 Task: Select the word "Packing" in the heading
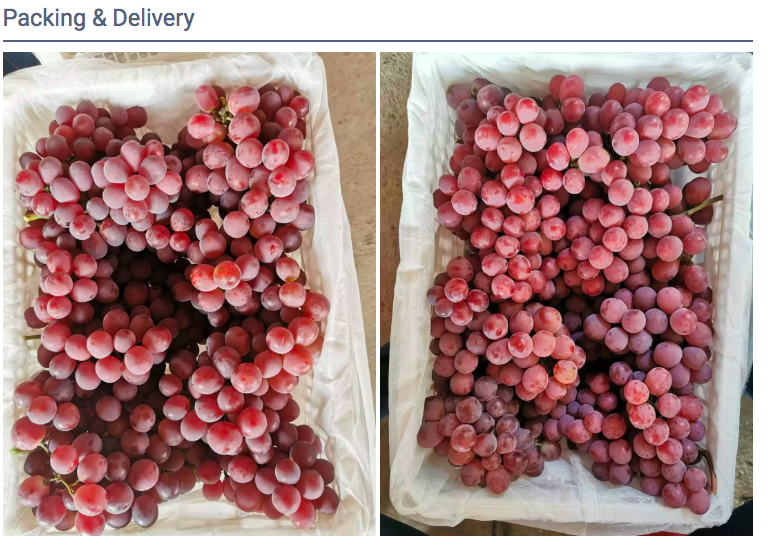45,19
